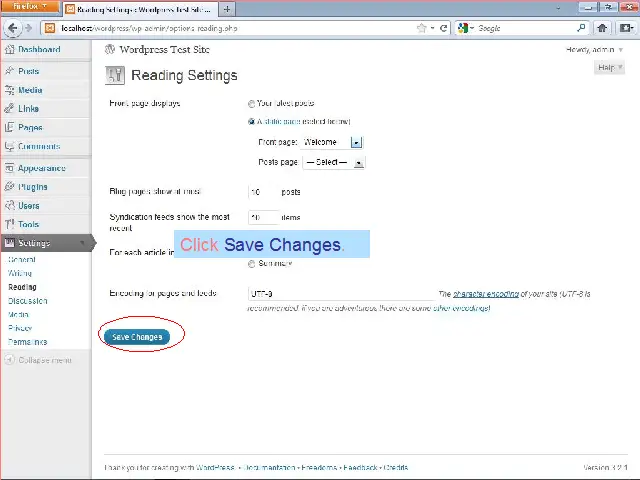Open the General settings submenu item
Viewport: 640px width, 480px height.
click(22, 260)
